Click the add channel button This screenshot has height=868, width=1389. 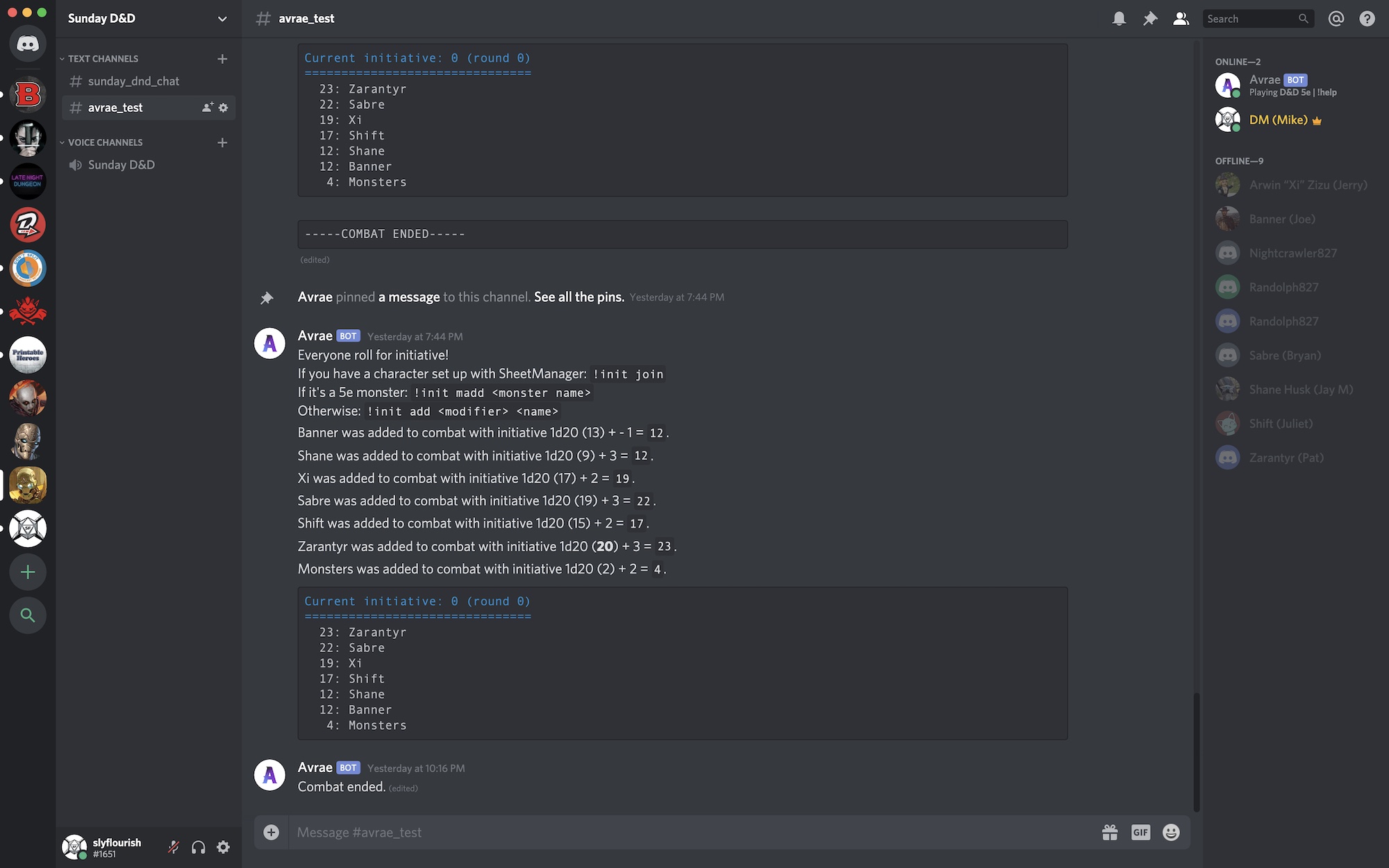click(222, 58)
